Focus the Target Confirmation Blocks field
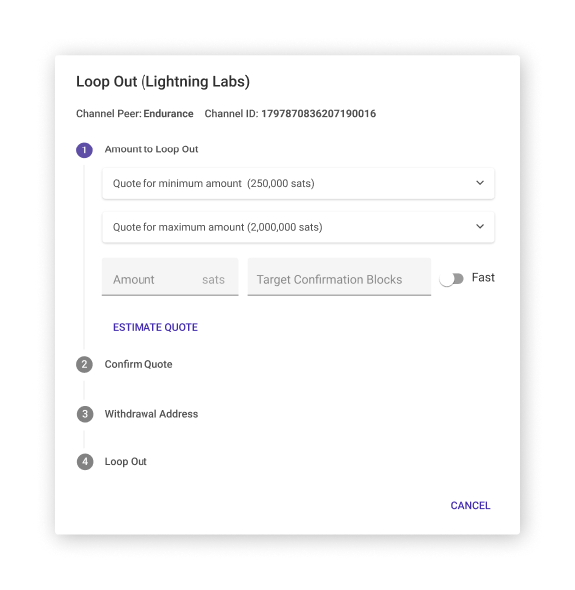Image resolution: width=575 pixels, height=590 pixels. click(339, 277)
